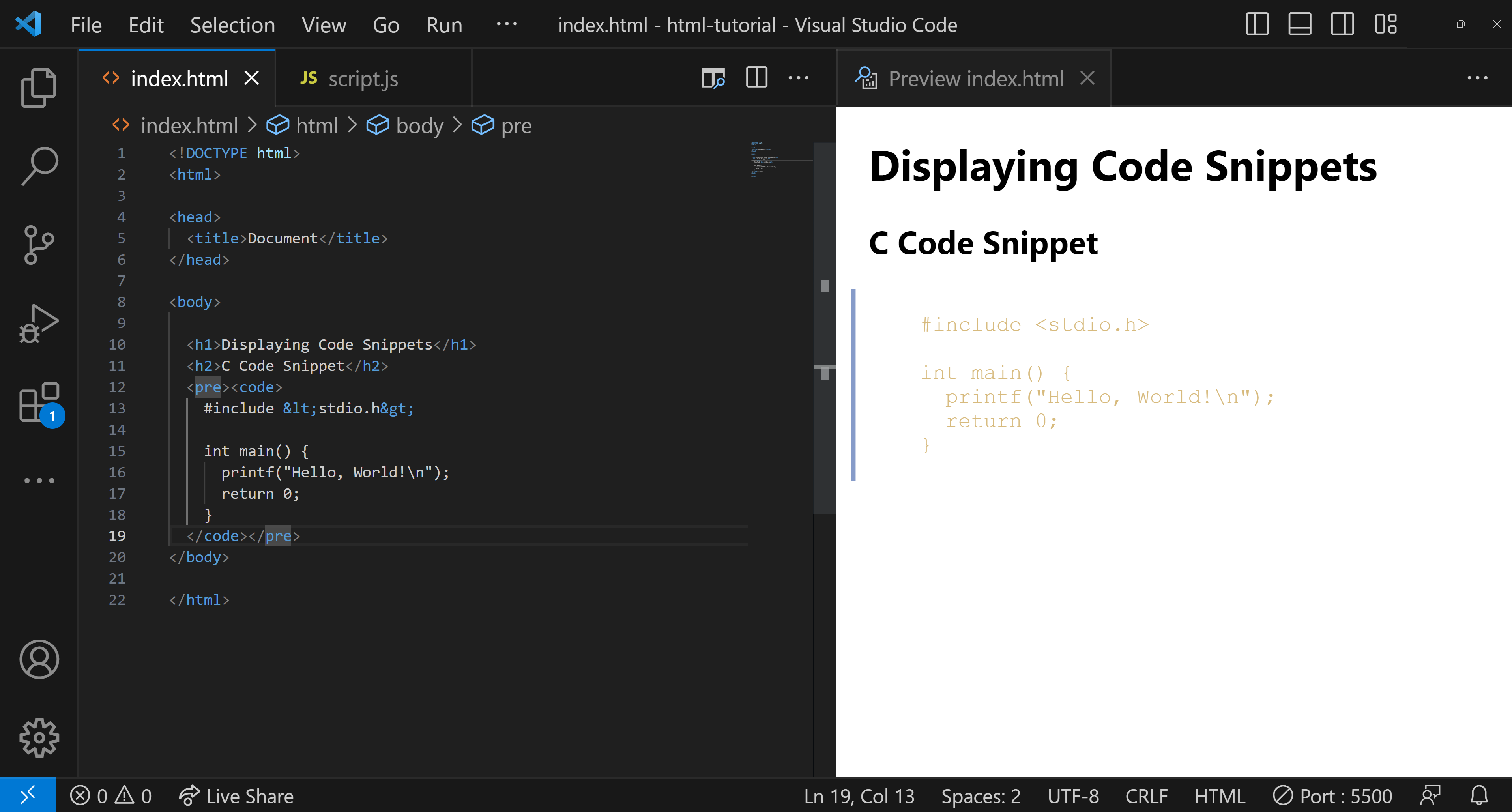Open the Explorer view in activity bar
Viewport: 1512px width, 812px height.
39,88
